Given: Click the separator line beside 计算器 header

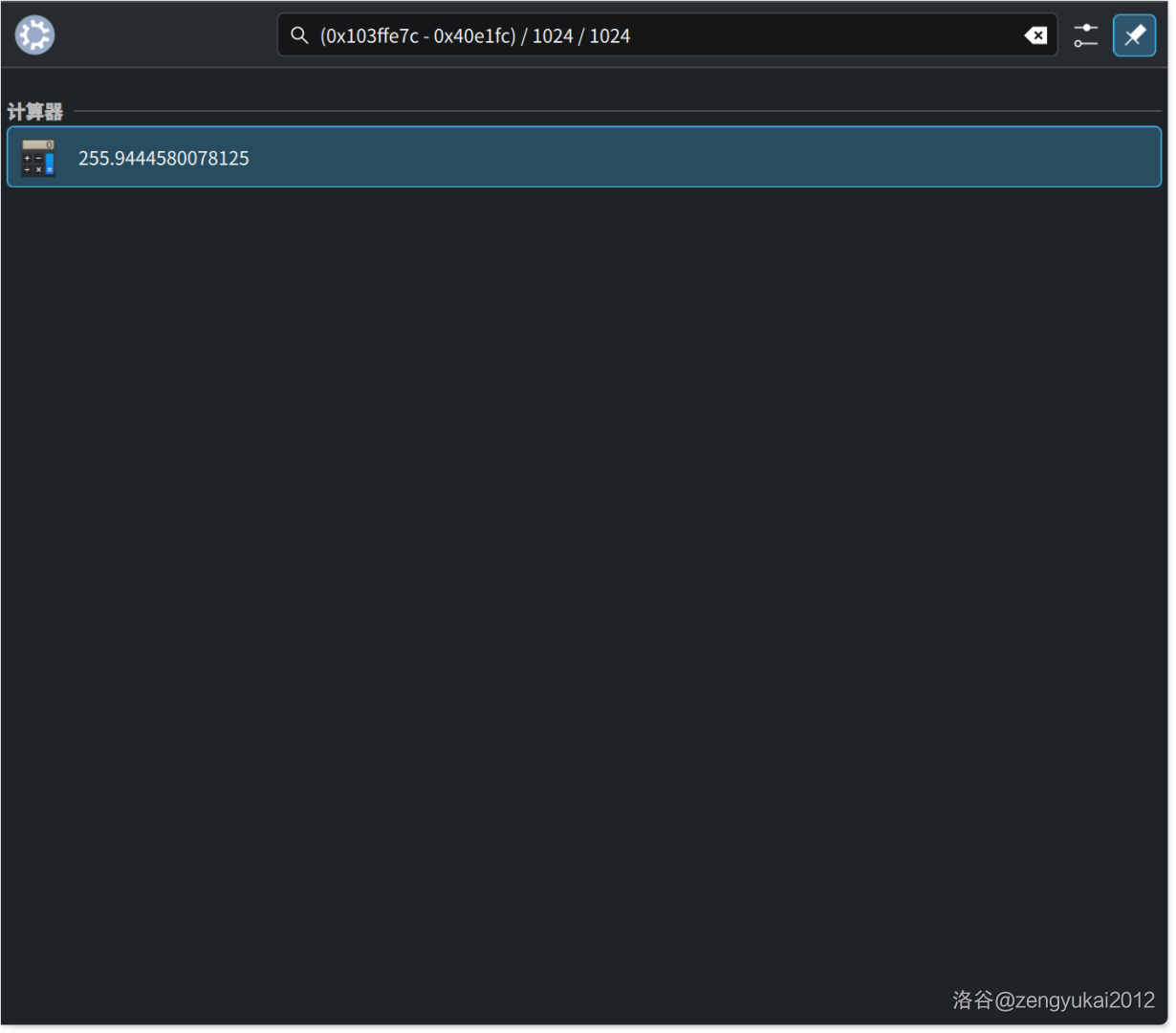Looking at the screenshot, I should point(612,112).
